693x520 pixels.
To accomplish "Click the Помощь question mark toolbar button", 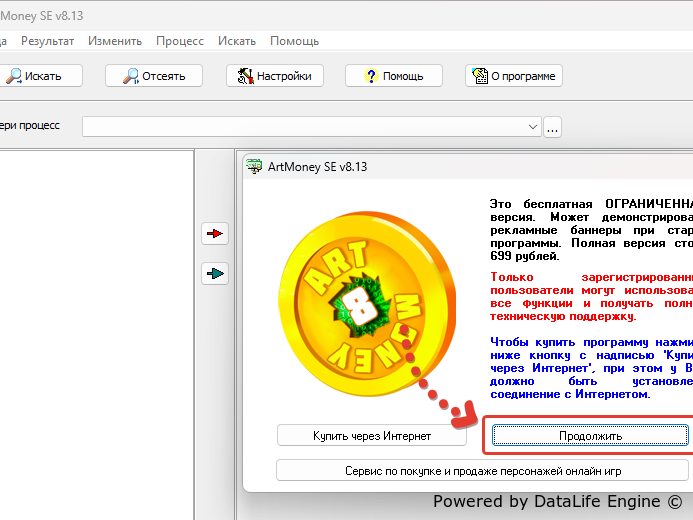I will tap(393, 76).
